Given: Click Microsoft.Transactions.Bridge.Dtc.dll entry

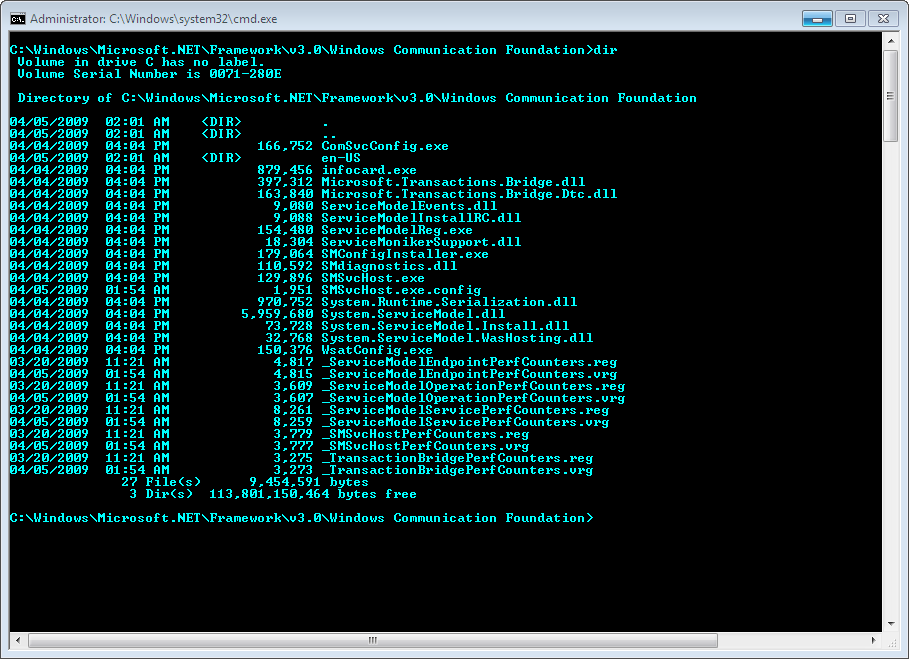Looking at the screenshot, I should (x=469, y=194).
